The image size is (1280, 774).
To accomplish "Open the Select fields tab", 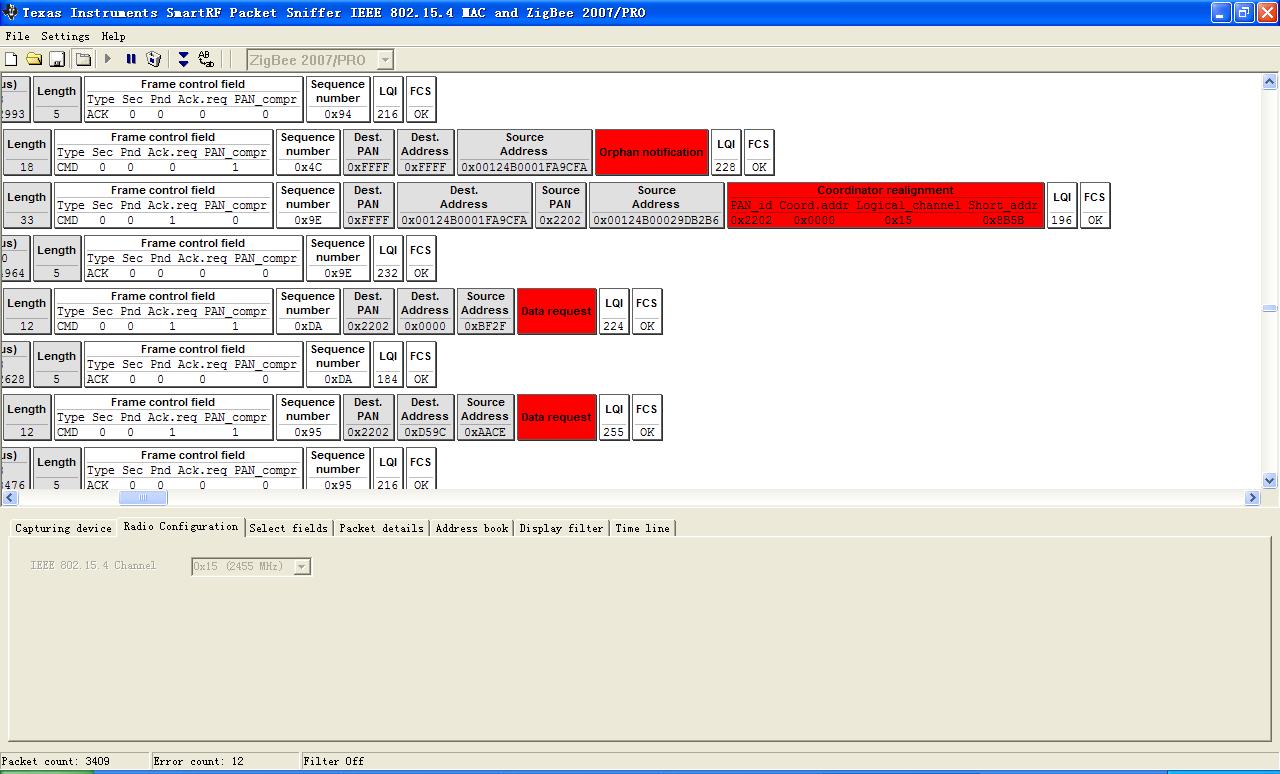I will pyautogui.click(x=289, y=528).
